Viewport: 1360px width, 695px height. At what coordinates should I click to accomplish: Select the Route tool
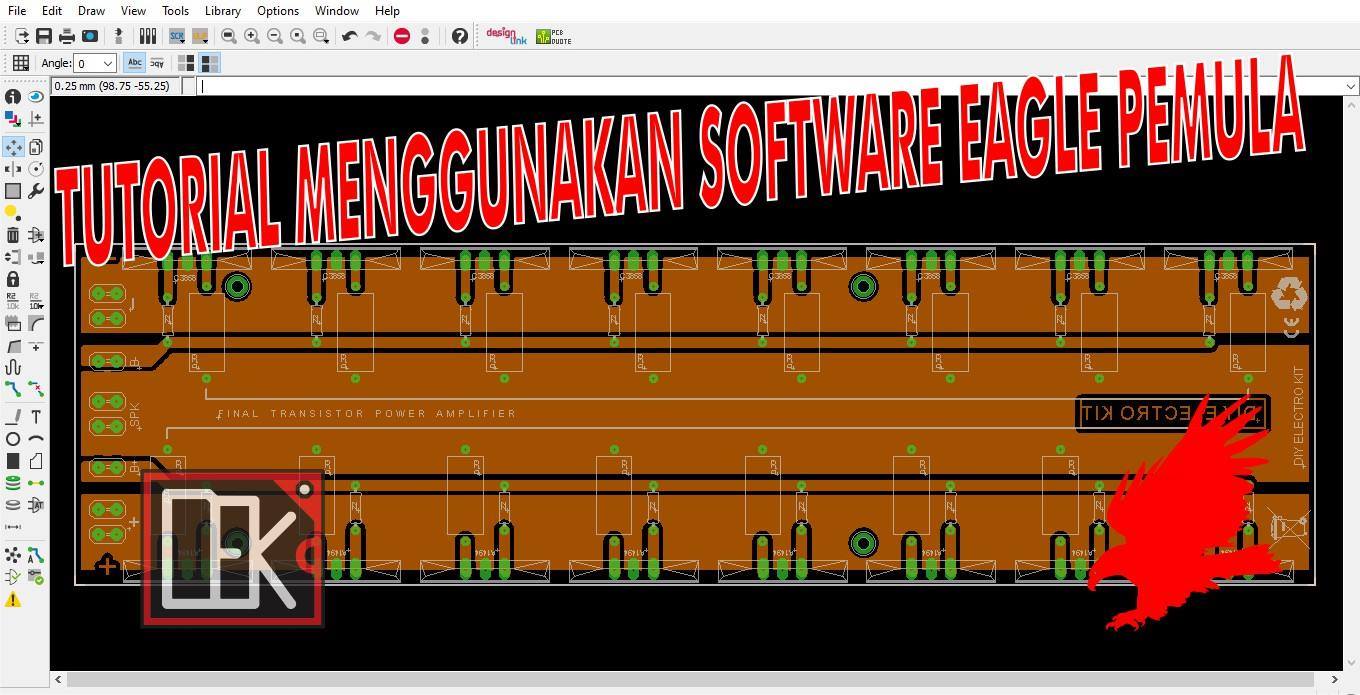(x=13, y=389)
